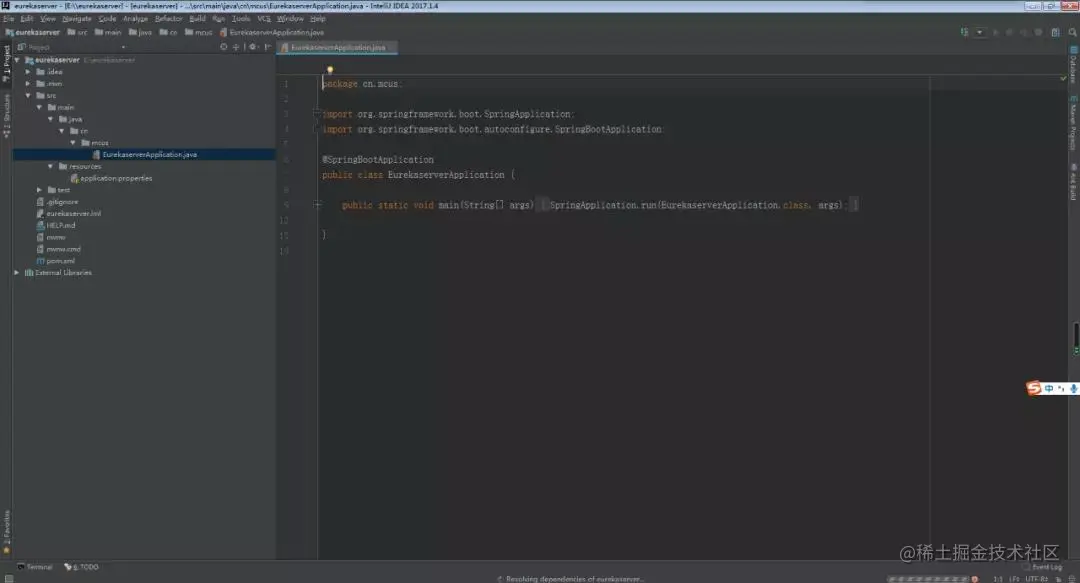This screenshot has height=583, width=1080.
Task: Click the Project Structure icon in toolbar
Action: (x=1055, y=32)
